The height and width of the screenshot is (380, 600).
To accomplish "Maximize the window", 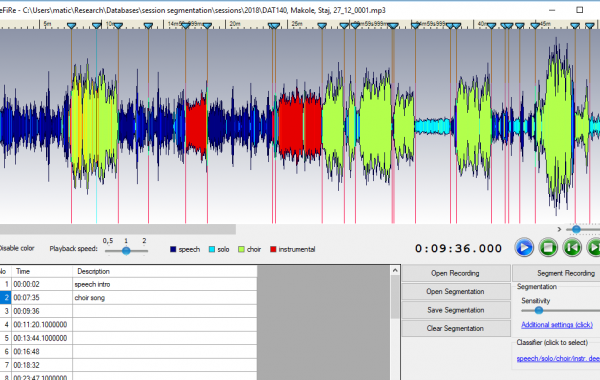I will [580, 10].
